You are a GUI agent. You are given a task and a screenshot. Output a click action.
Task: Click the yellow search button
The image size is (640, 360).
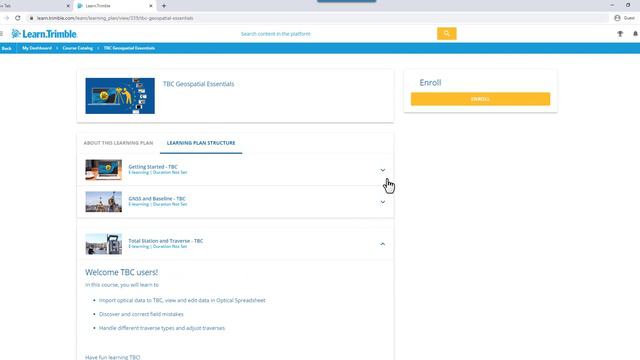447,34
